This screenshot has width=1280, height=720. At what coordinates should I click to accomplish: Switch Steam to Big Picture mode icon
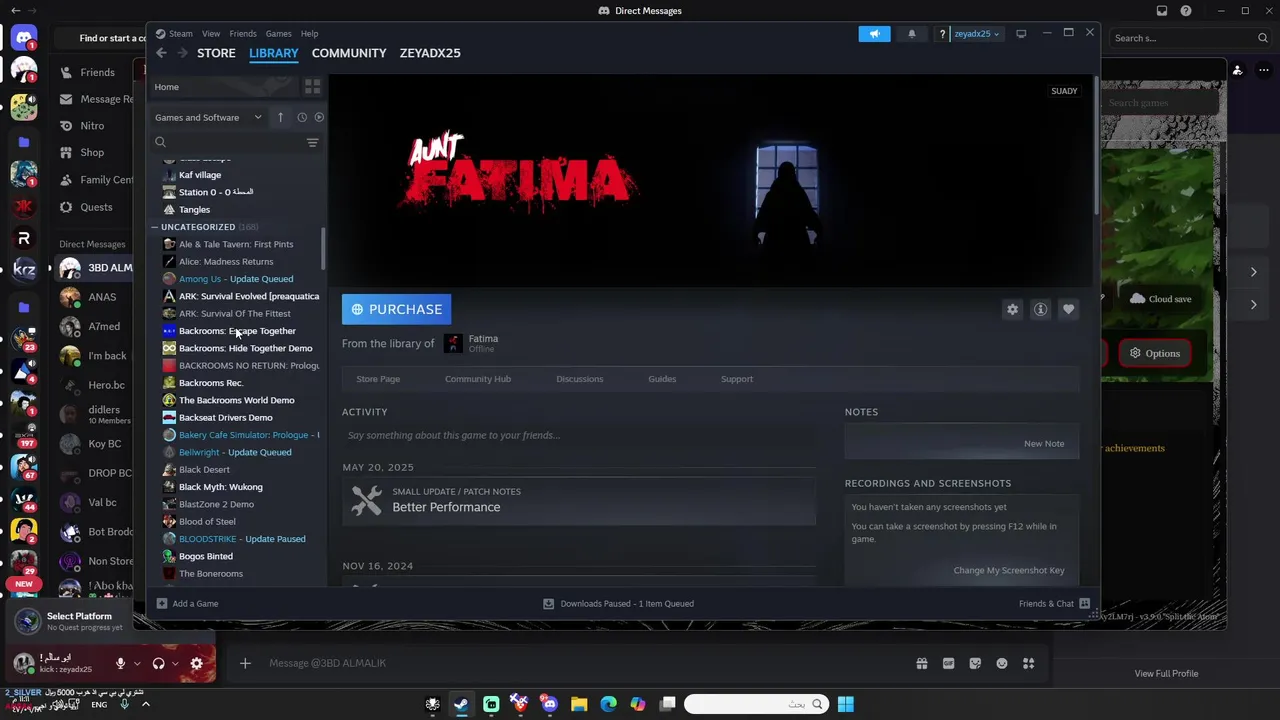[x=1021, y=34]
